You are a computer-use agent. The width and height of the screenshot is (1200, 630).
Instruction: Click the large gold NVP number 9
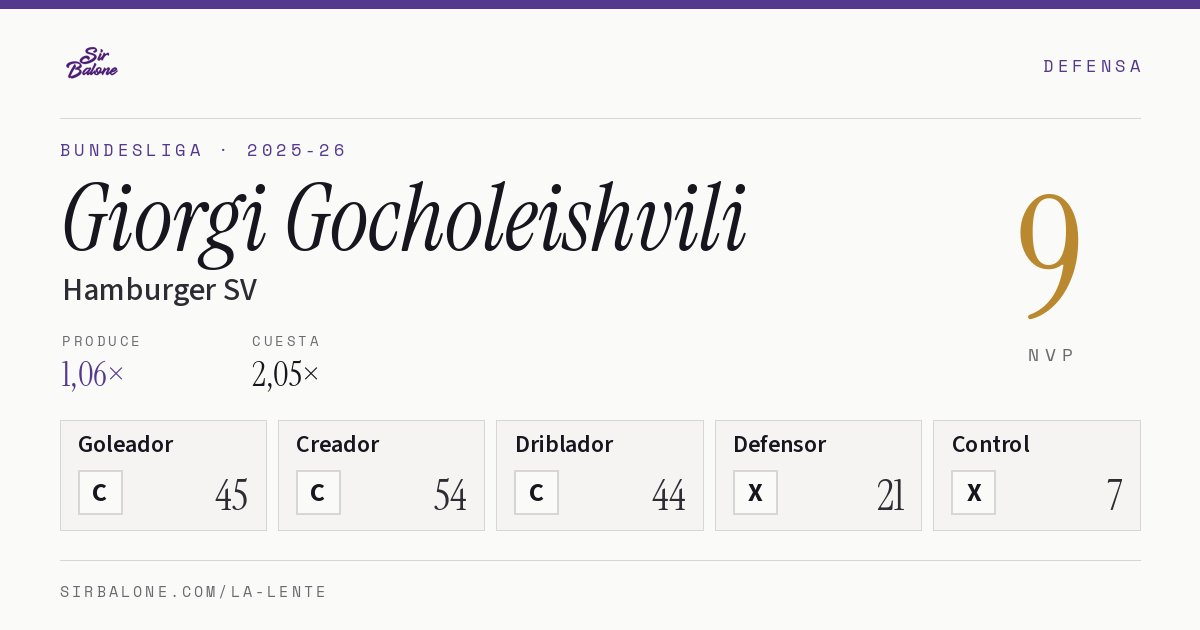(1050, 254)
